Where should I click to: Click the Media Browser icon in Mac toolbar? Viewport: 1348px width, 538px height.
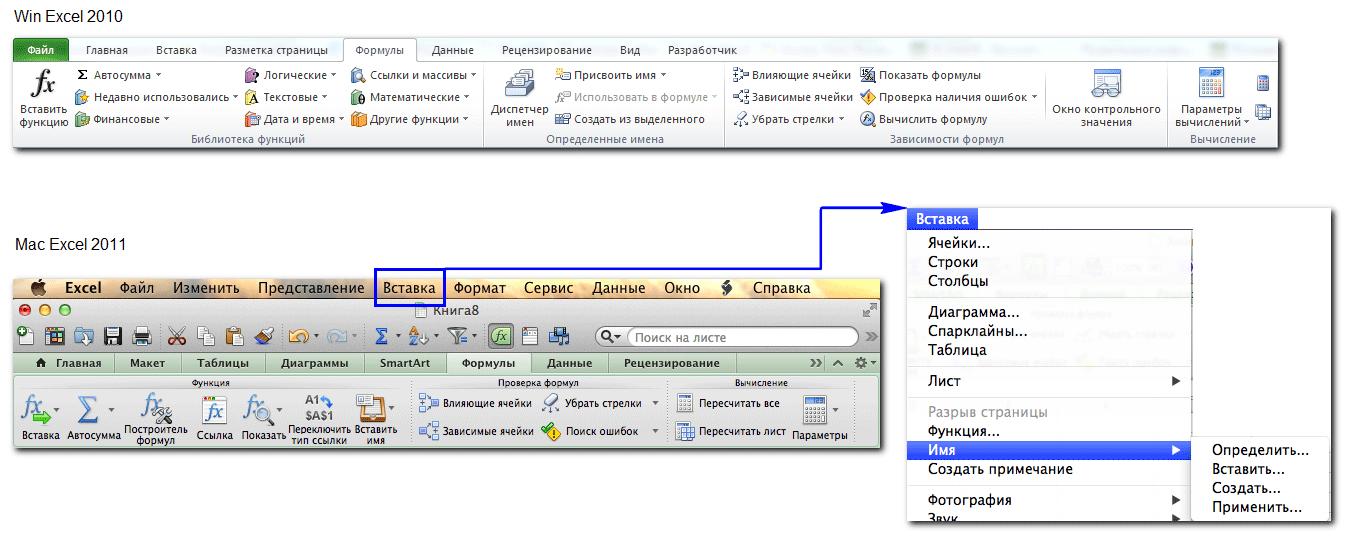click(x=560, y=336)
